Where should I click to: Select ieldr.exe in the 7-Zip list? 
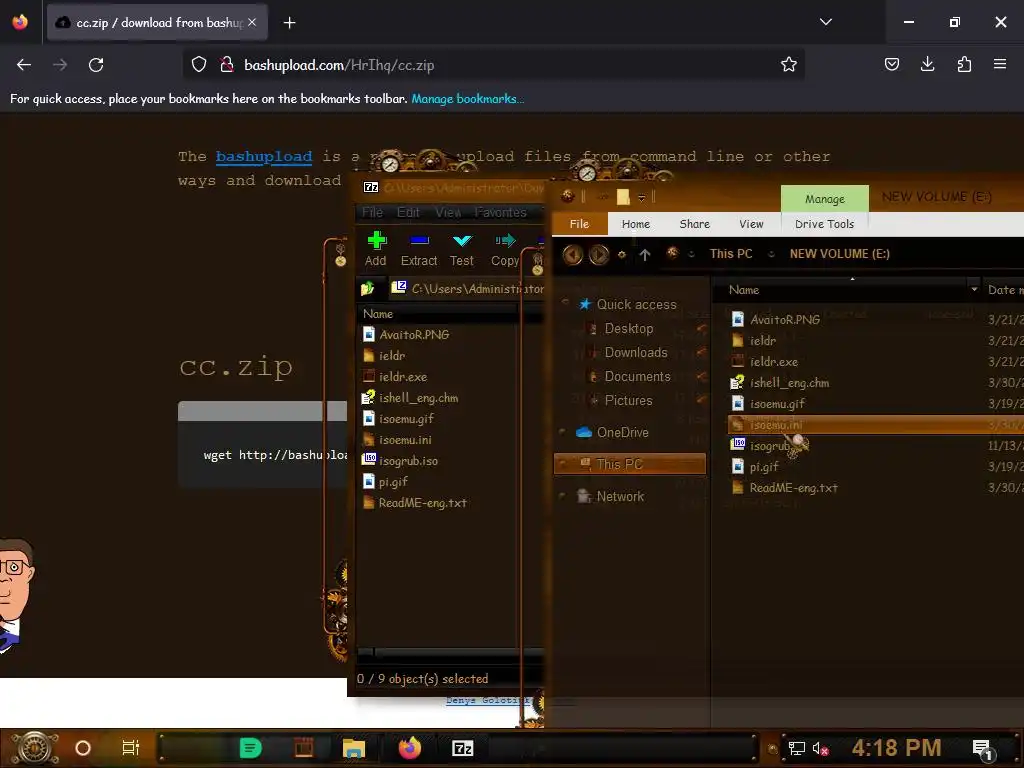coord(395,376)
